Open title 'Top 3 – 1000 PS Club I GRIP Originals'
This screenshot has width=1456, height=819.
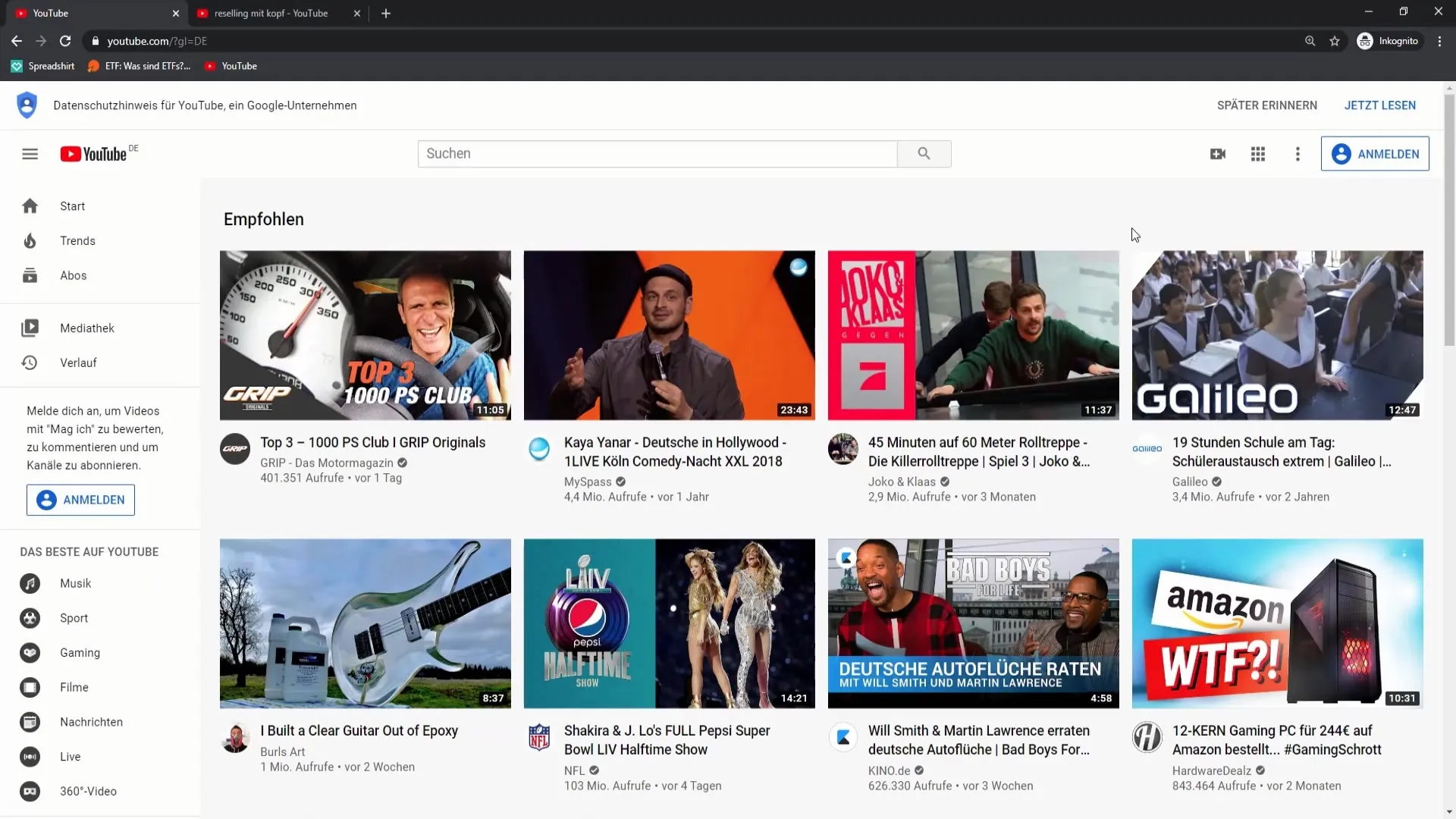click(x=373, y=442)
